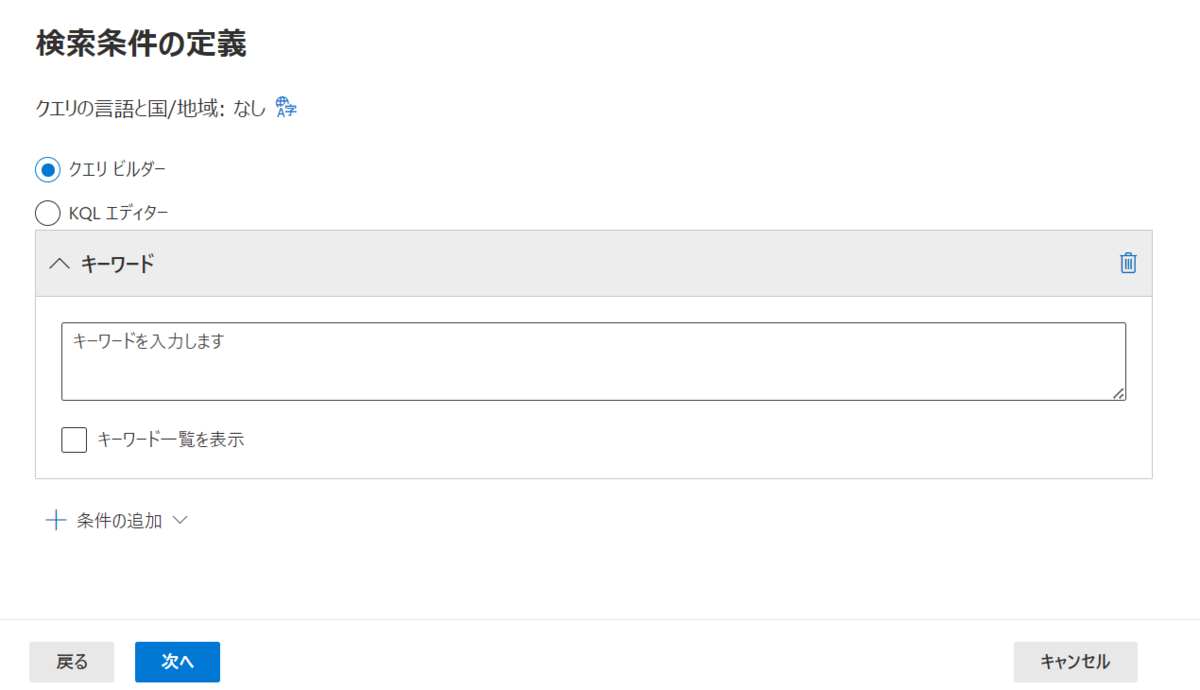Go back with the 戻る button
The image size is (1200, 690).
(72, 662)
